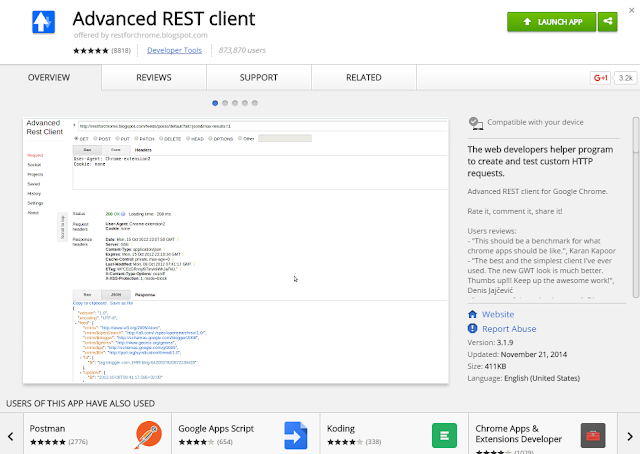
Task: Click the home icon next to Website
Action: pyautogui.click(x=473, y=314)
